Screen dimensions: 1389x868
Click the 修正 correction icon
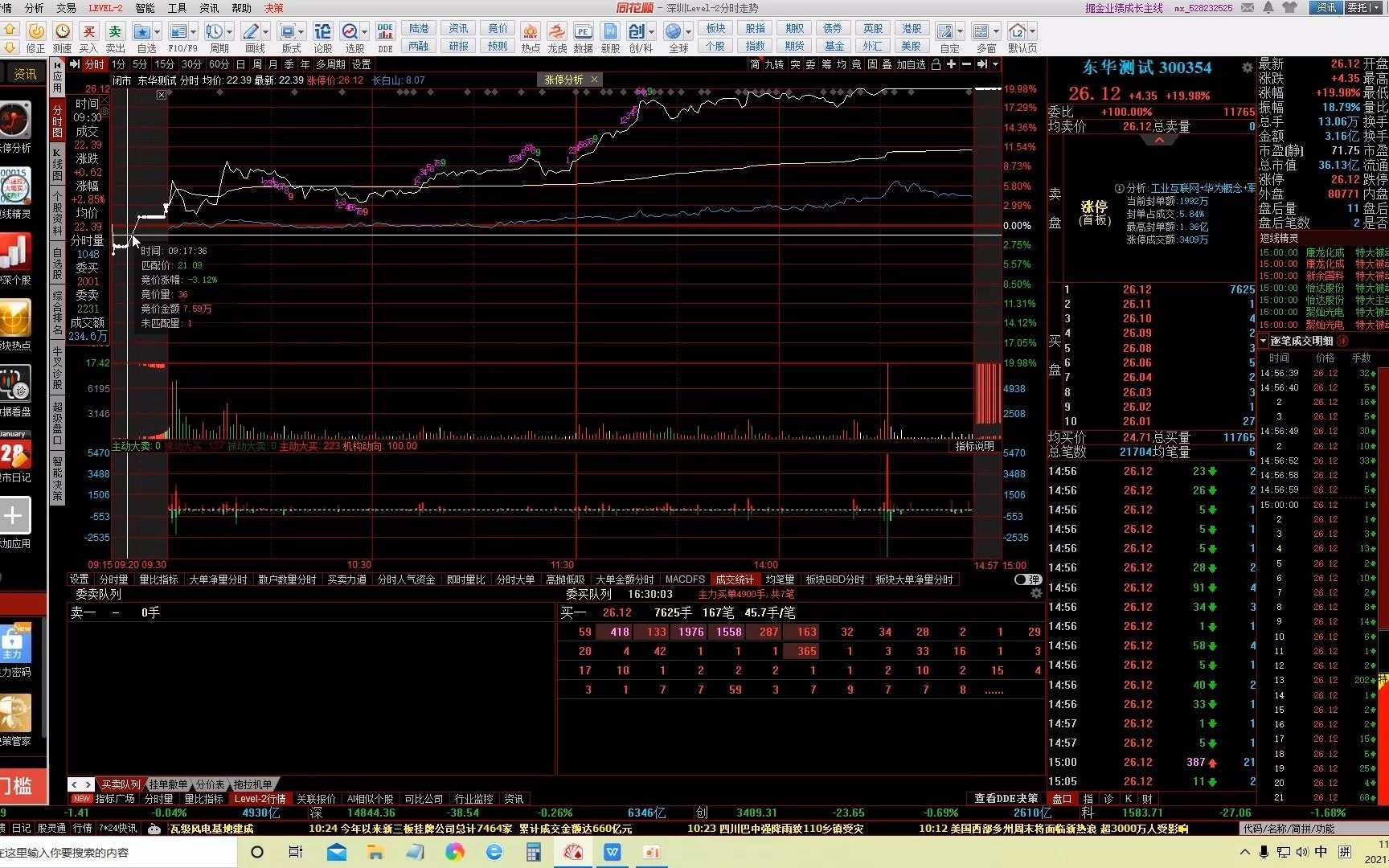click(36, 32)
